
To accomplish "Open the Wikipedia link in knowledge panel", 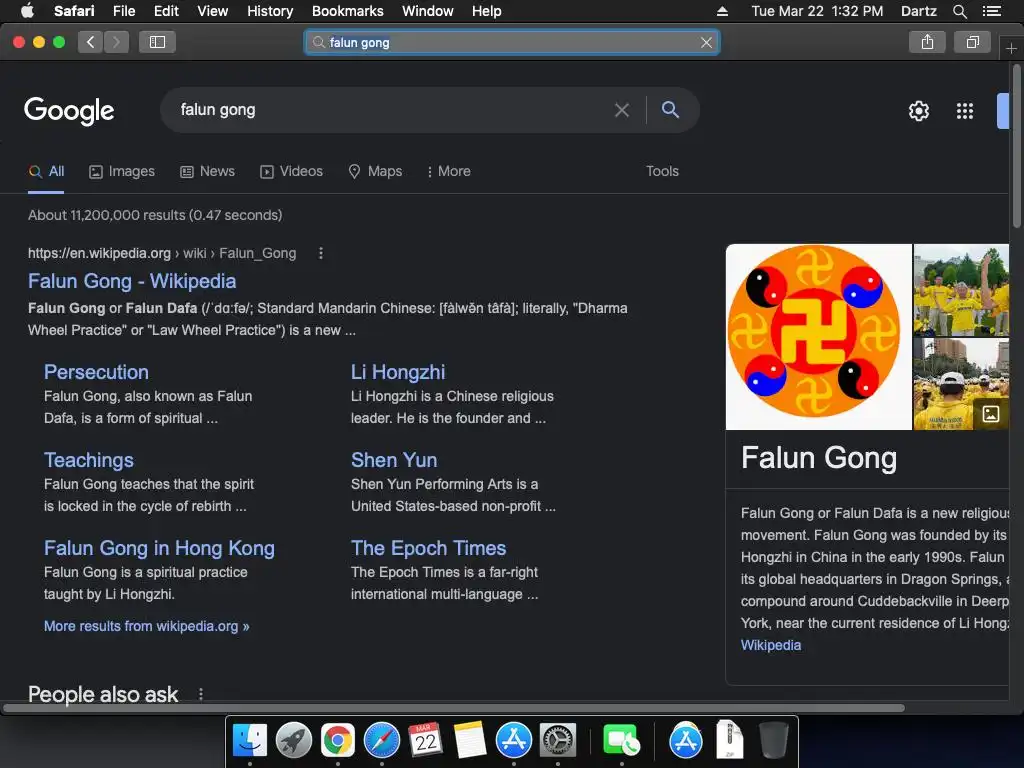I will click(x=771, y=645).
